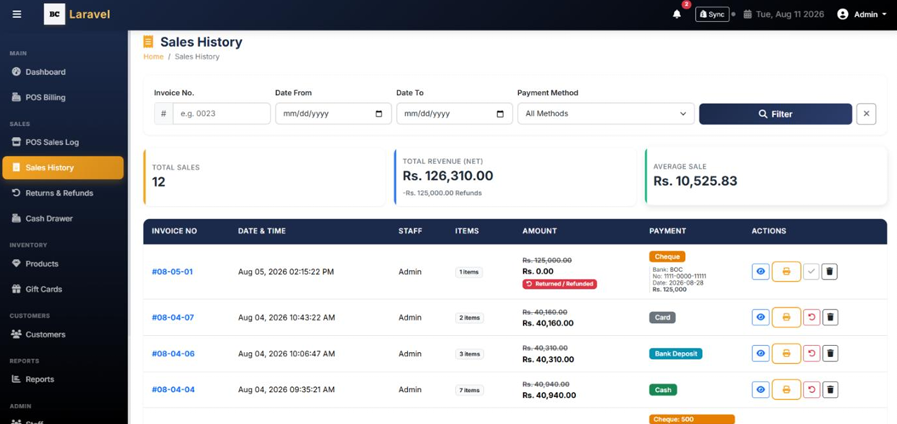The image size is (897, 424).
Task: Click the BC Laravel logo
Action: (77, 14)
